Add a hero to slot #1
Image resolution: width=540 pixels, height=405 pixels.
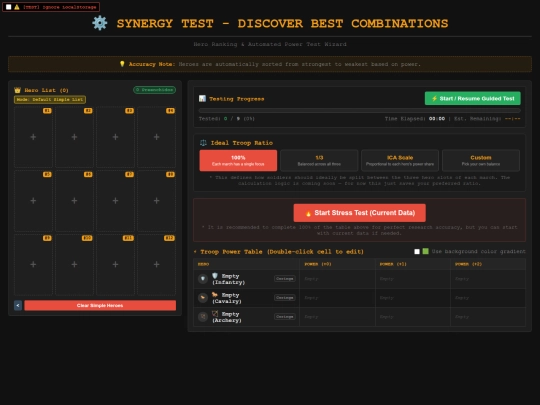[x=33, y=137]
